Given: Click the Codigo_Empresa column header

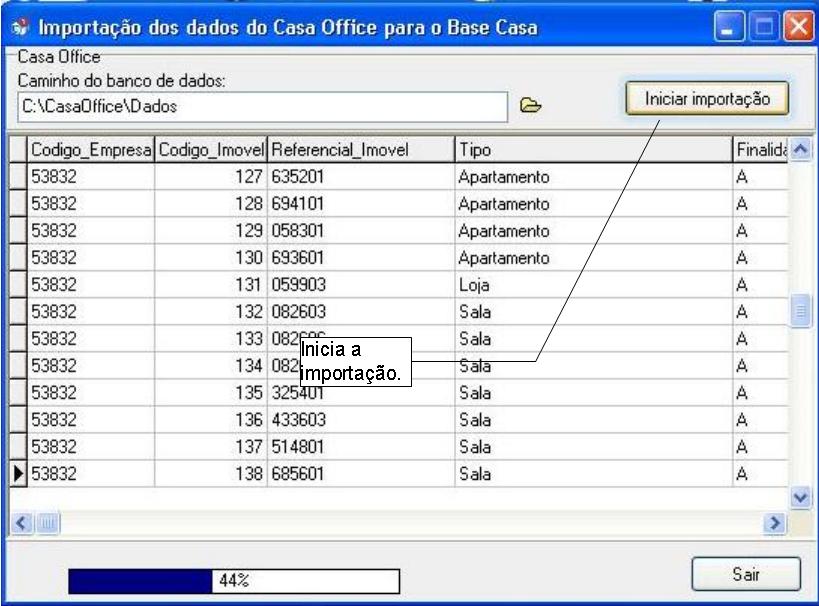Looking at the screenshot, I should point(91,149).
